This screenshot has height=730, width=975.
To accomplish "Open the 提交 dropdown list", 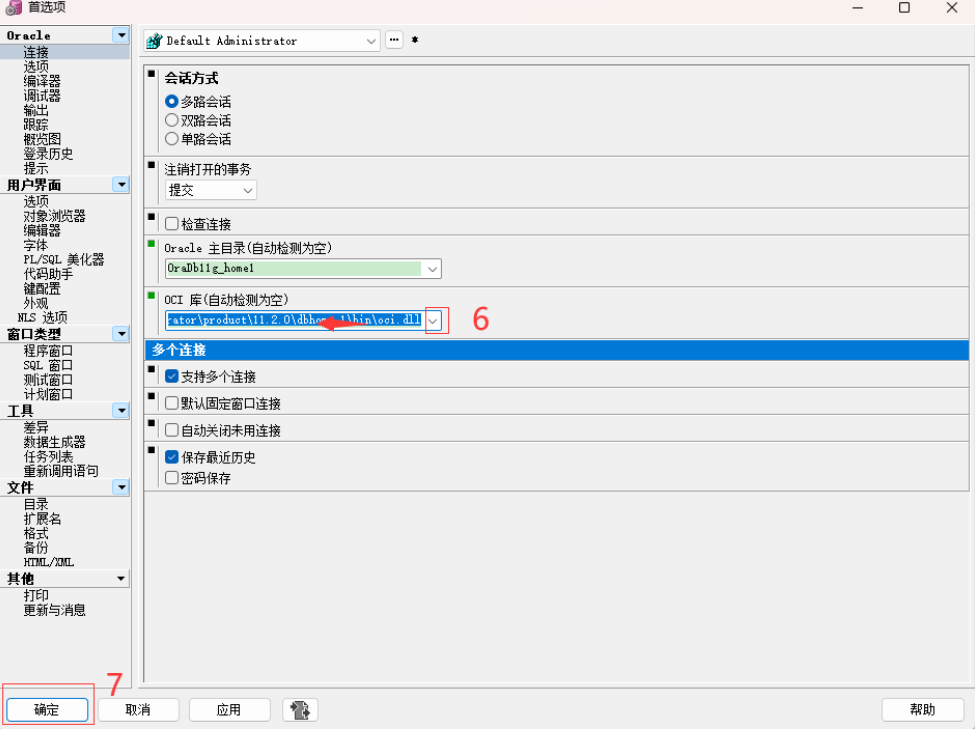I will pos(247,190).
